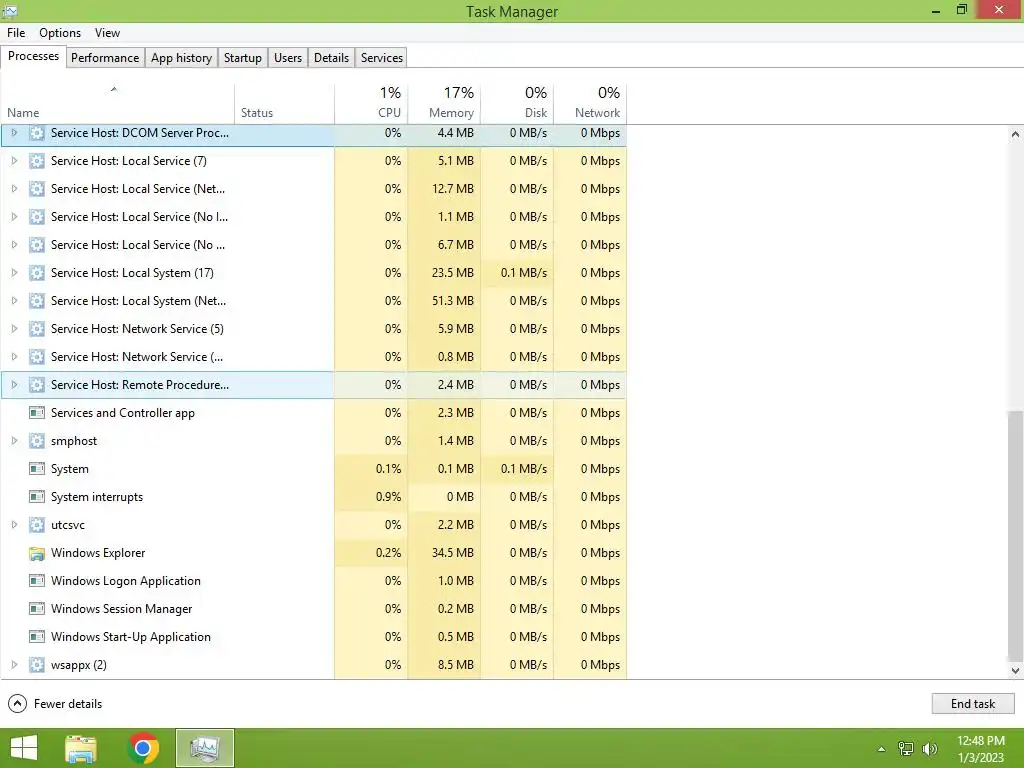Expand Service Host: Remote Procedure row
Image resolution: width=1024 pixels, height=768 pixels.
(x=14, y=385)
